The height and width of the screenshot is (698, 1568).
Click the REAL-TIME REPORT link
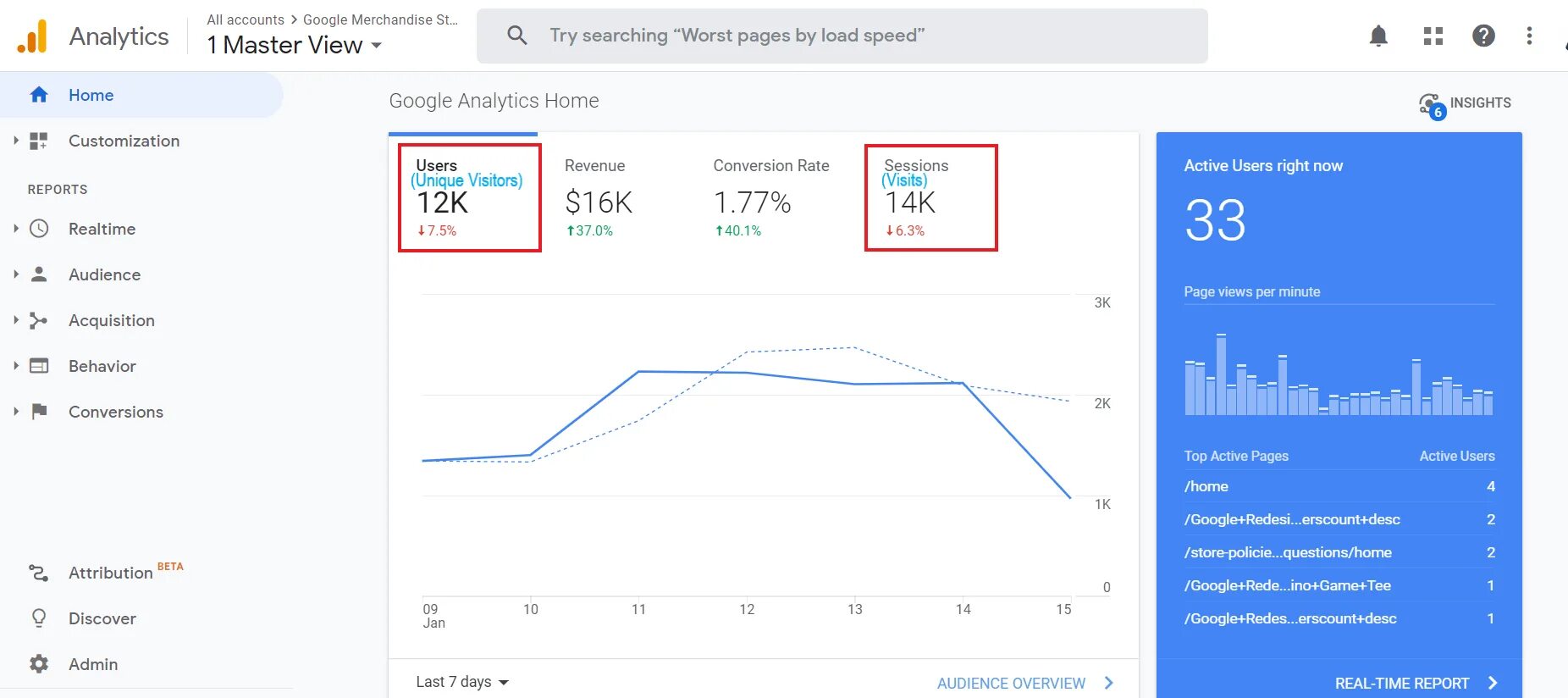(1402, 683)
